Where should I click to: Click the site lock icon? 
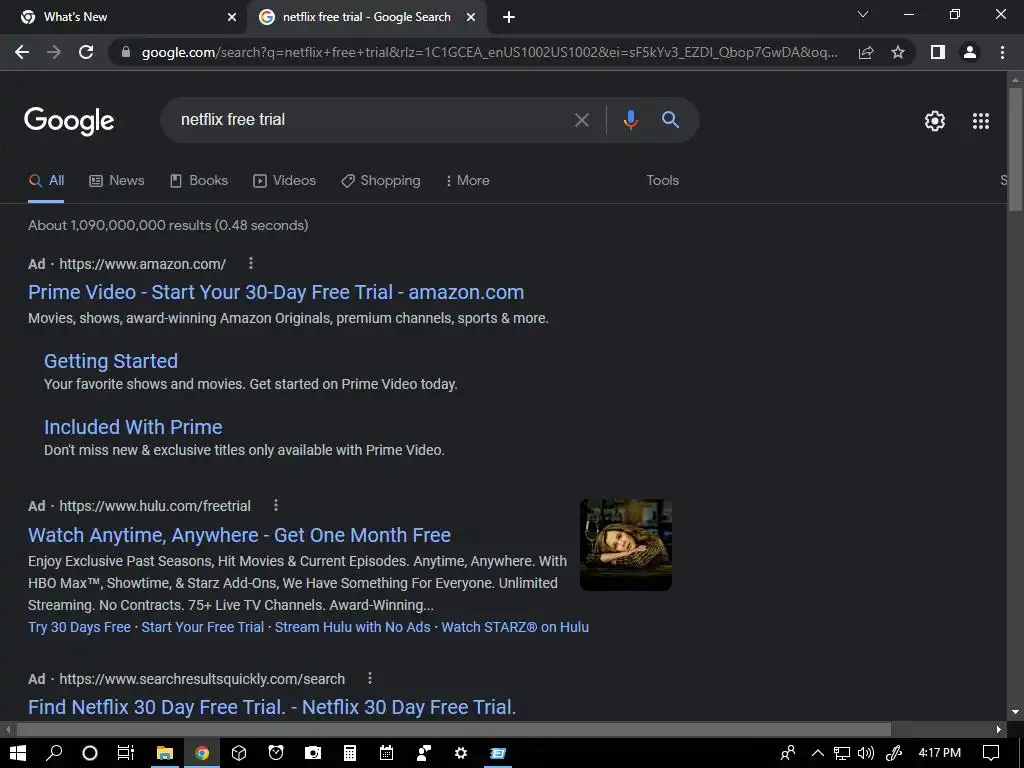[126, 52]
